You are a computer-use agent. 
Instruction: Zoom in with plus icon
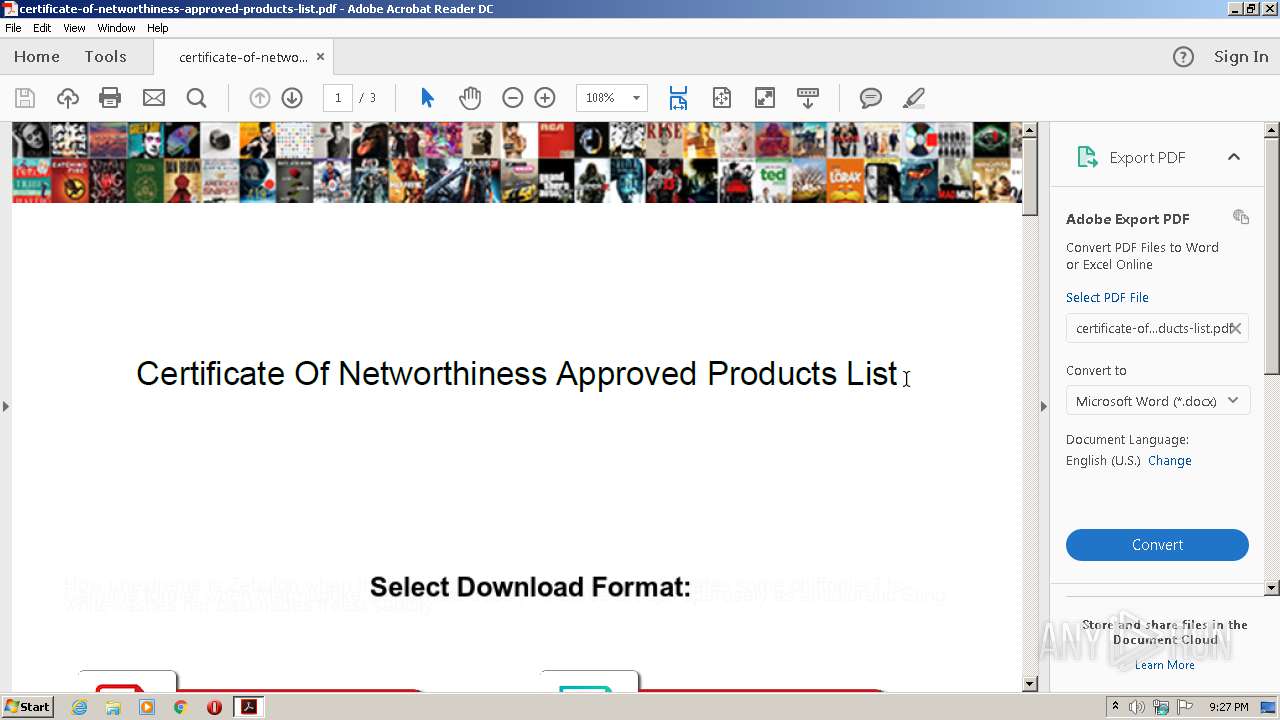tap(545, 98)
